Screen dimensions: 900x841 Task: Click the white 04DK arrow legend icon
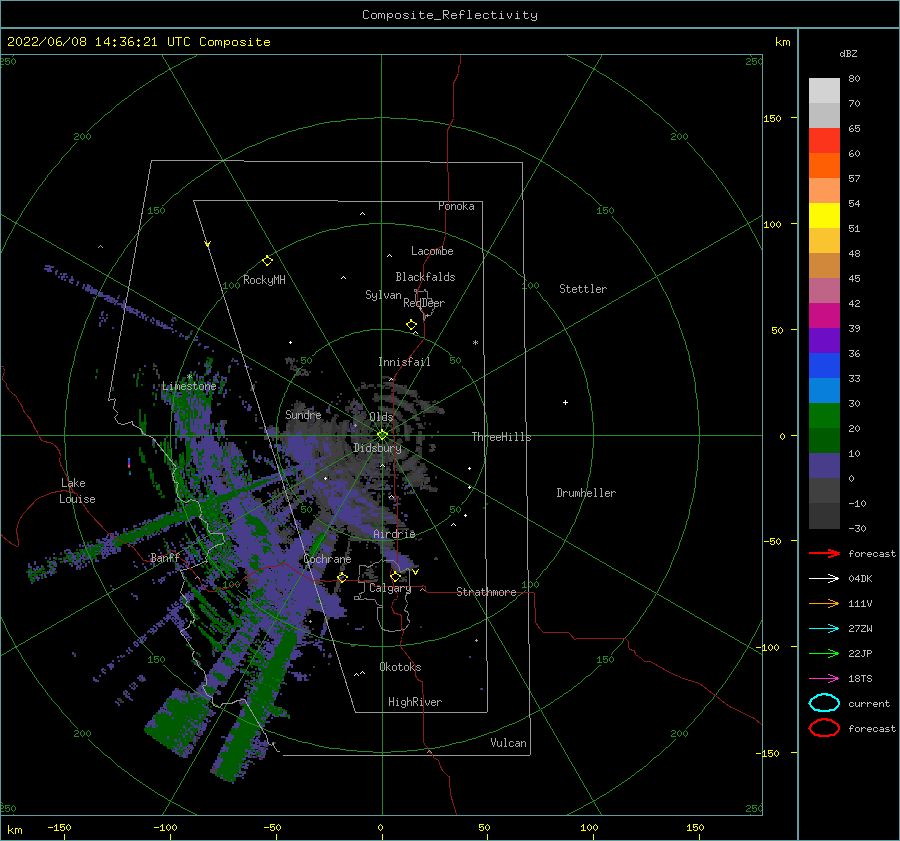coord(824,579)
